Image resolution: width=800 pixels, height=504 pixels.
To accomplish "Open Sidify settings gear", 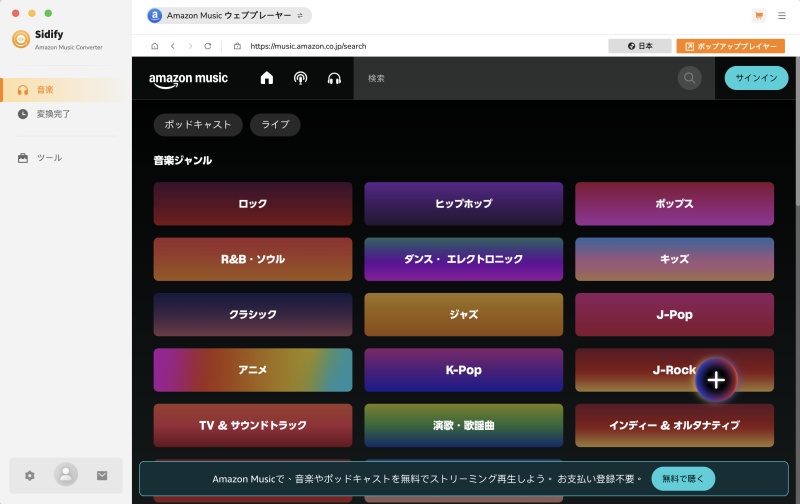I will pyautogui.click(x=30, y=475).
